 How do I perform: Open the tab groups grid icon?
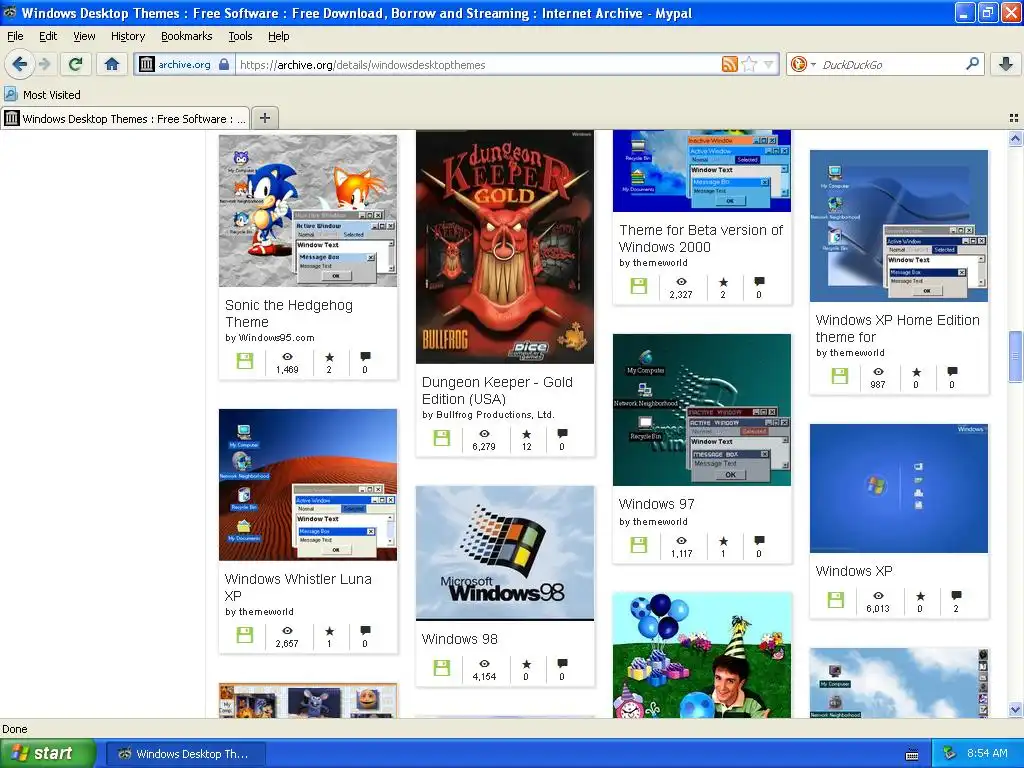click(1013, 118)
